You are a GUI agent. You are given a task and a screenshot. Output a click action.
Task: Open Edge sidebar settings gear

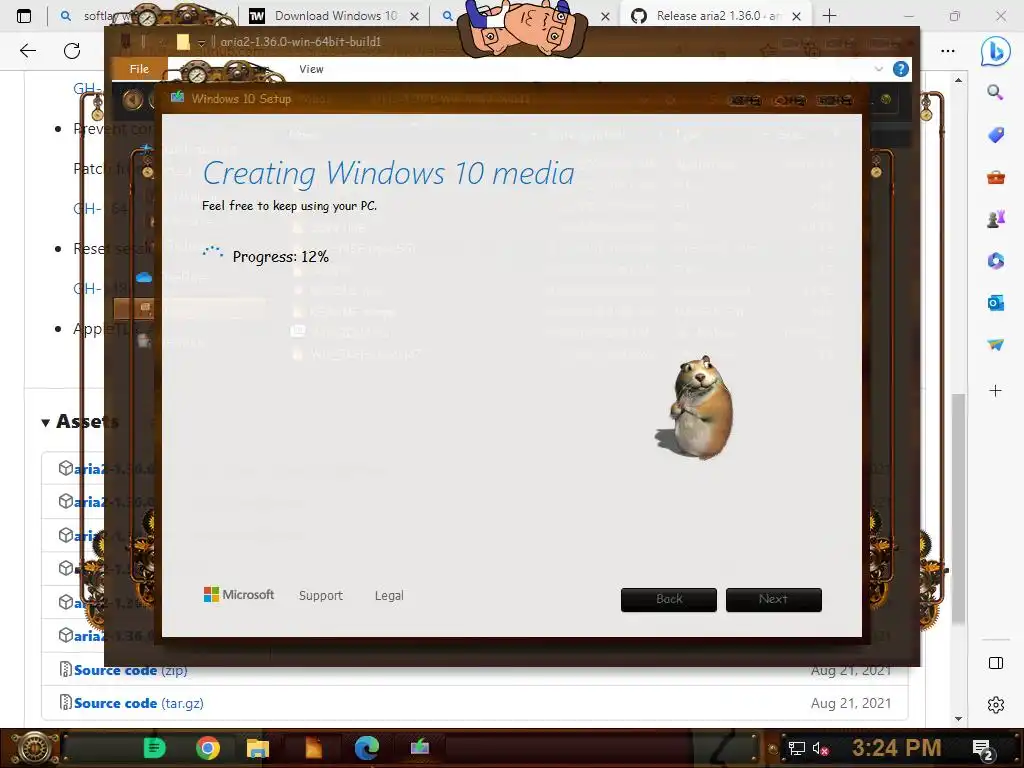(x=995, y=705)
